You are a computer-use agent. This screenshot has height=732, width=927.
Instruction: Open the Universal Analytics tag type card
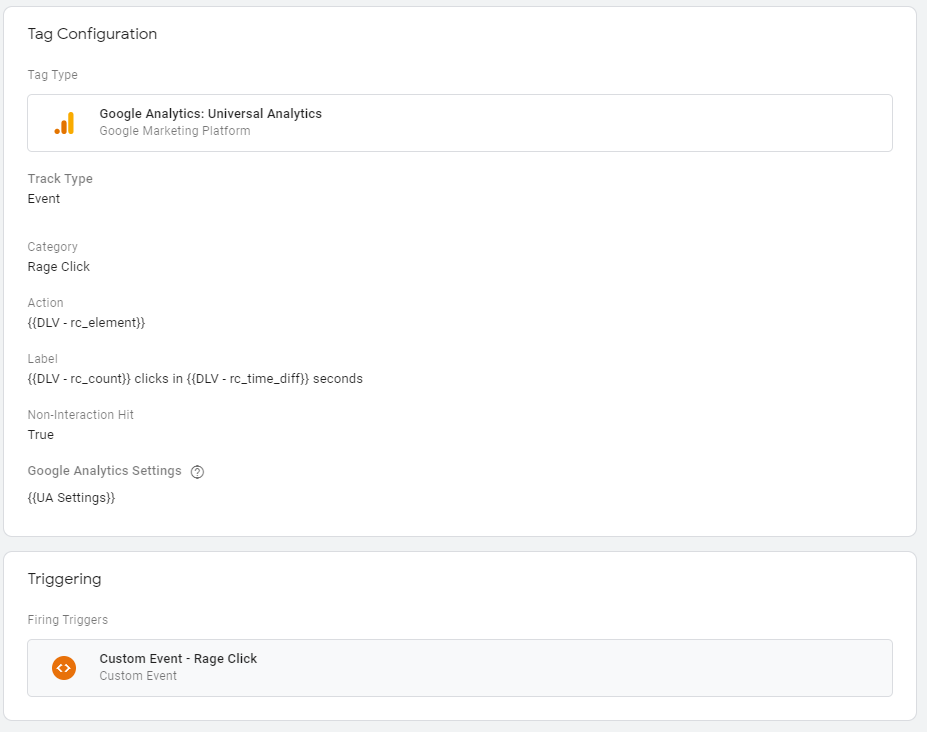coord(460,123)
